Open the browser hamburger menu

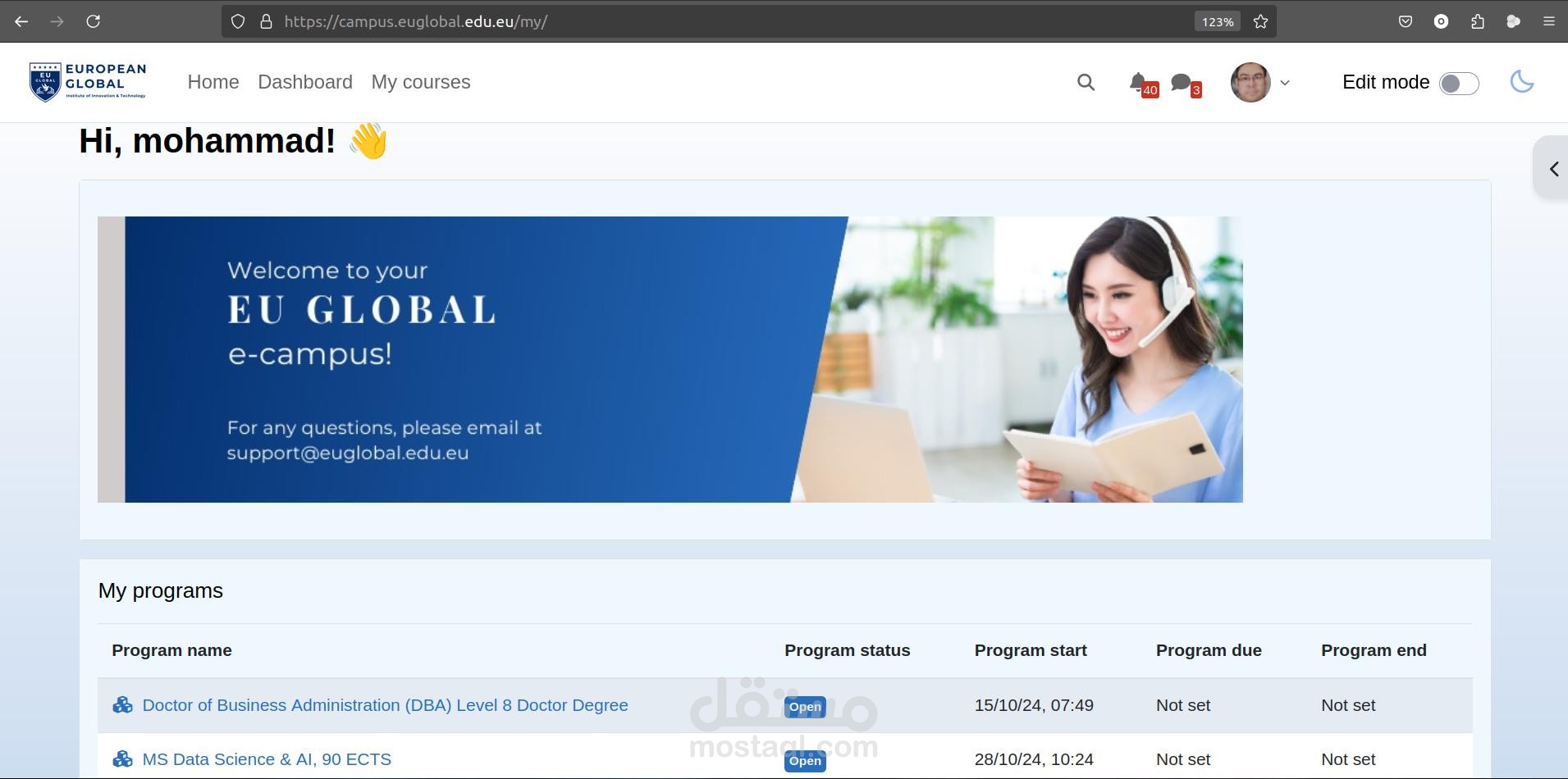pyautogui.click(x=1549, y=21)
